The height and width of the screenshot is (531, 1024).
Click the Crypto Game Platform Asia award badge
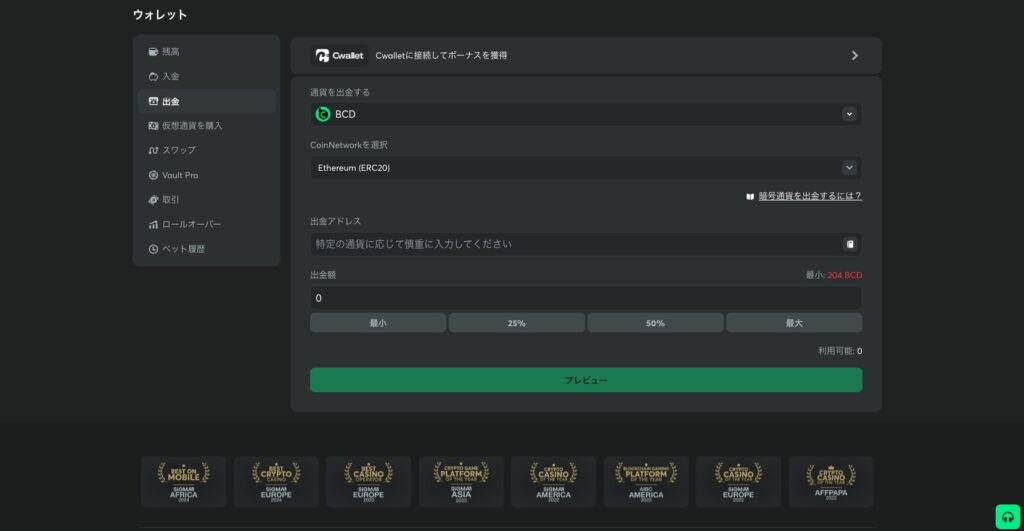pyautogui.click(x=461, y=482)
